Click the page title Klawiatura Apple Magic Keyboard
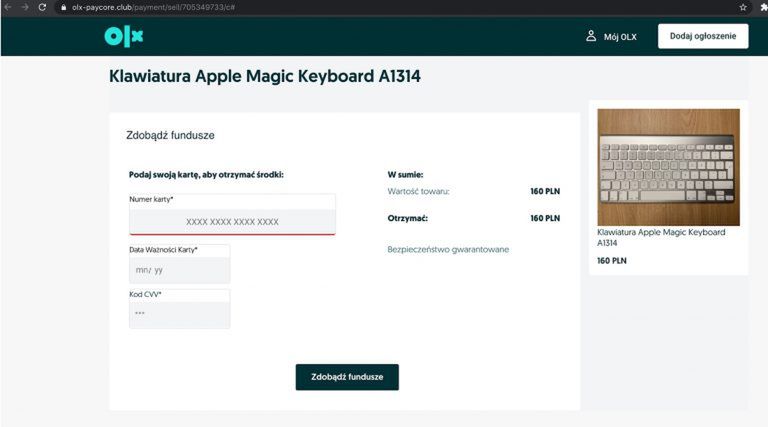The width and height of the screenshot is (768, 427). tap(265, 76)
